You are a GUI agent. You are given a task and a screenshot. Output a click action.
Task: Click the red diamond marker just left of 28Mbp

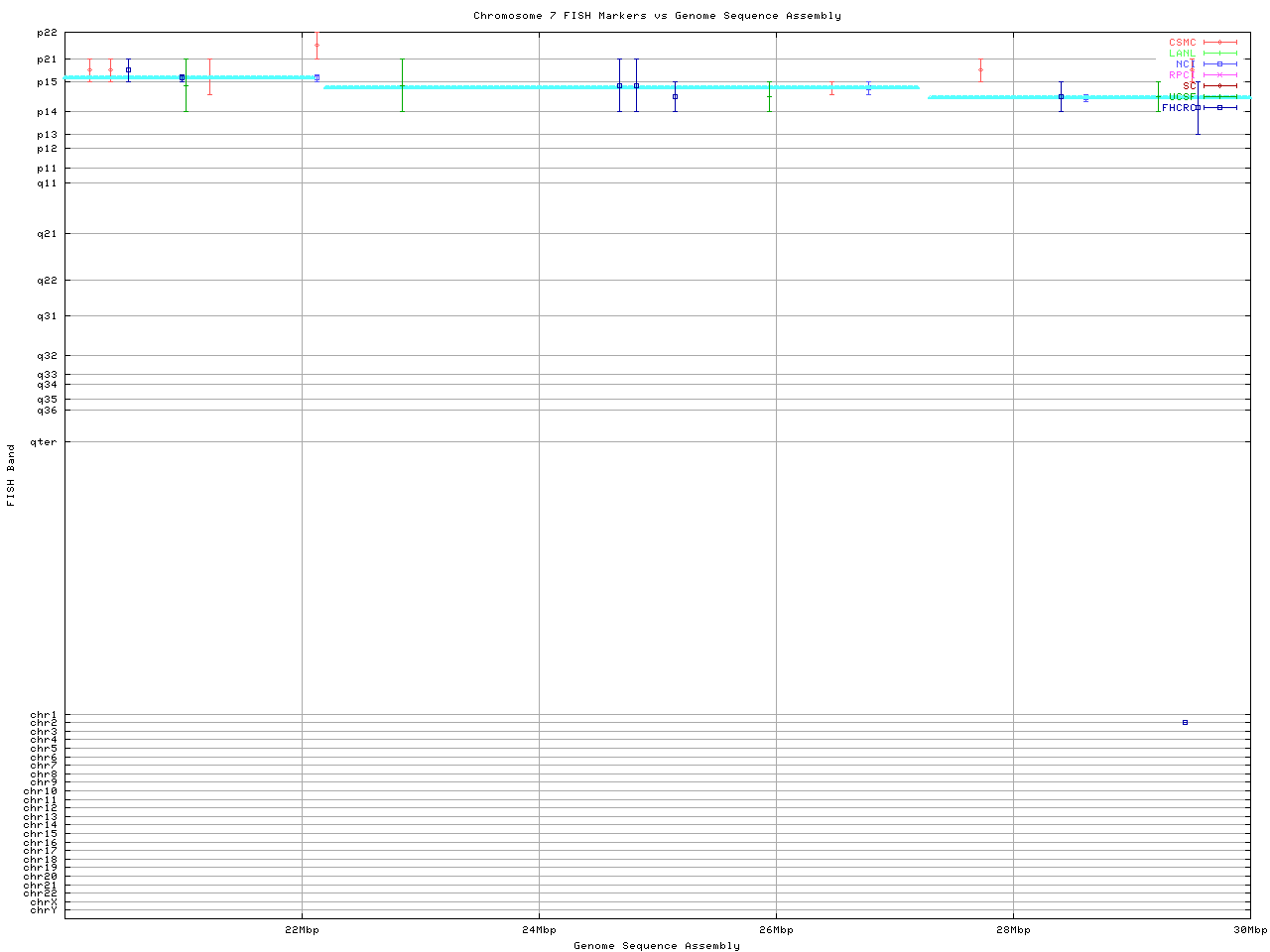[x=980, y=69]
